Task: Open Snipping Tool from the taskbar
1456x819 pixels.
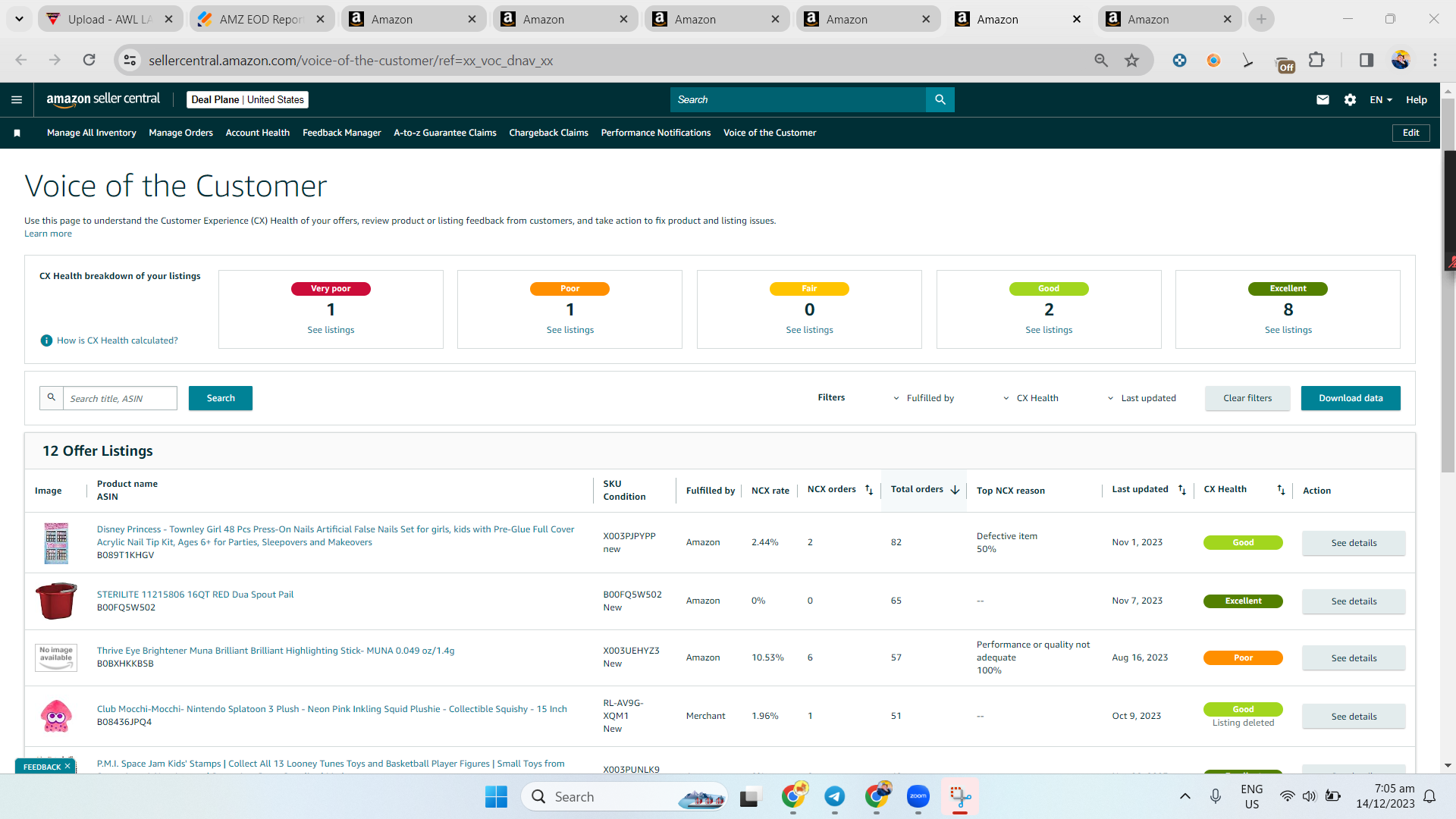Action: click(960, 796)
